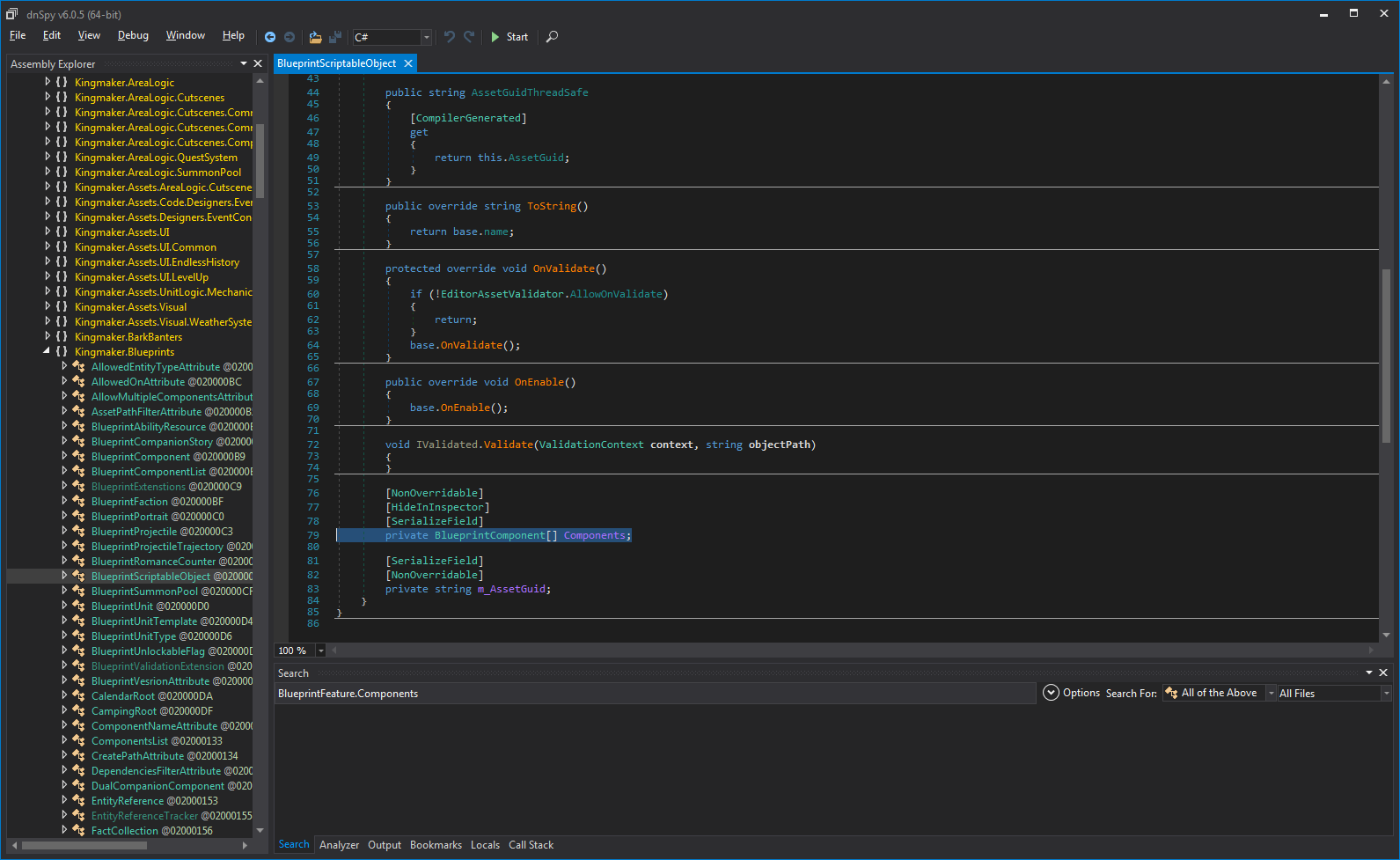The image size is (1400, 860).
Task: Expand the BlueprintUnit class node
Action: (x=64, y=606)
